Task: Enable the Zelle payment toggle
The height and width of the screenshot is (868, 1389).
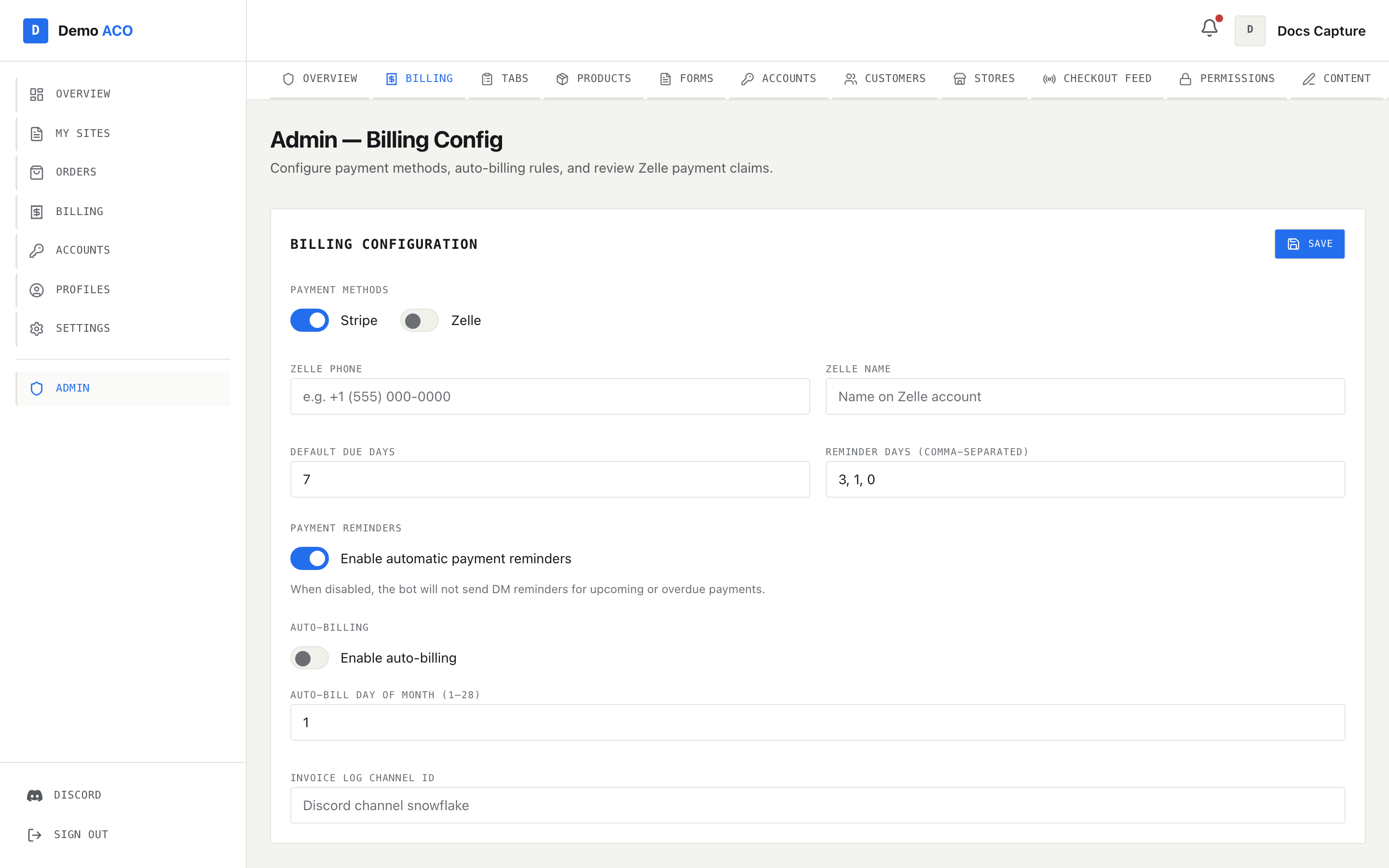Action: tap(420, 320)
